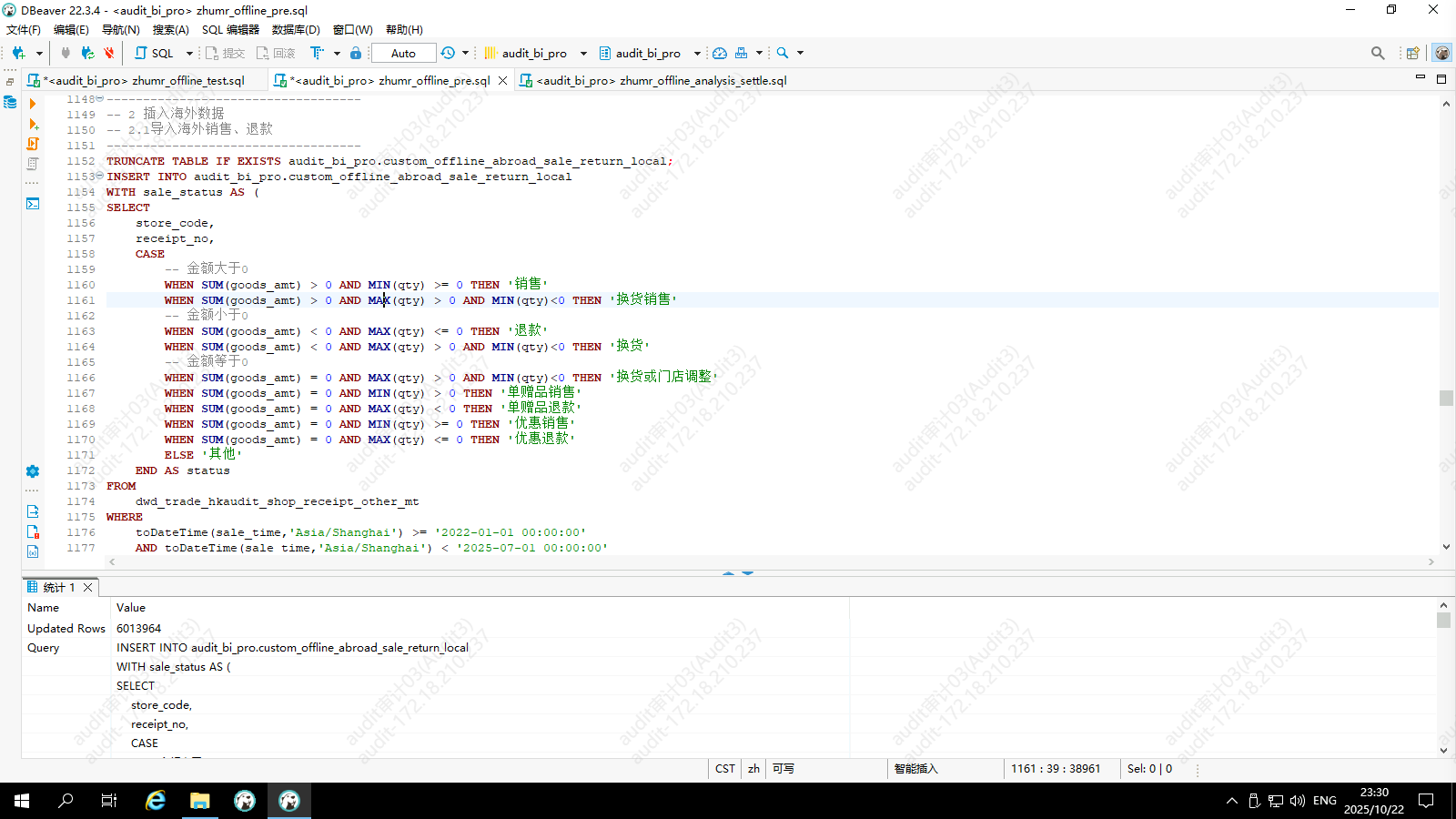Collapse the fold marker at line 1153
Viewport: 1456px width, 819px height.
pyautogui.click(x=99, y=176)
